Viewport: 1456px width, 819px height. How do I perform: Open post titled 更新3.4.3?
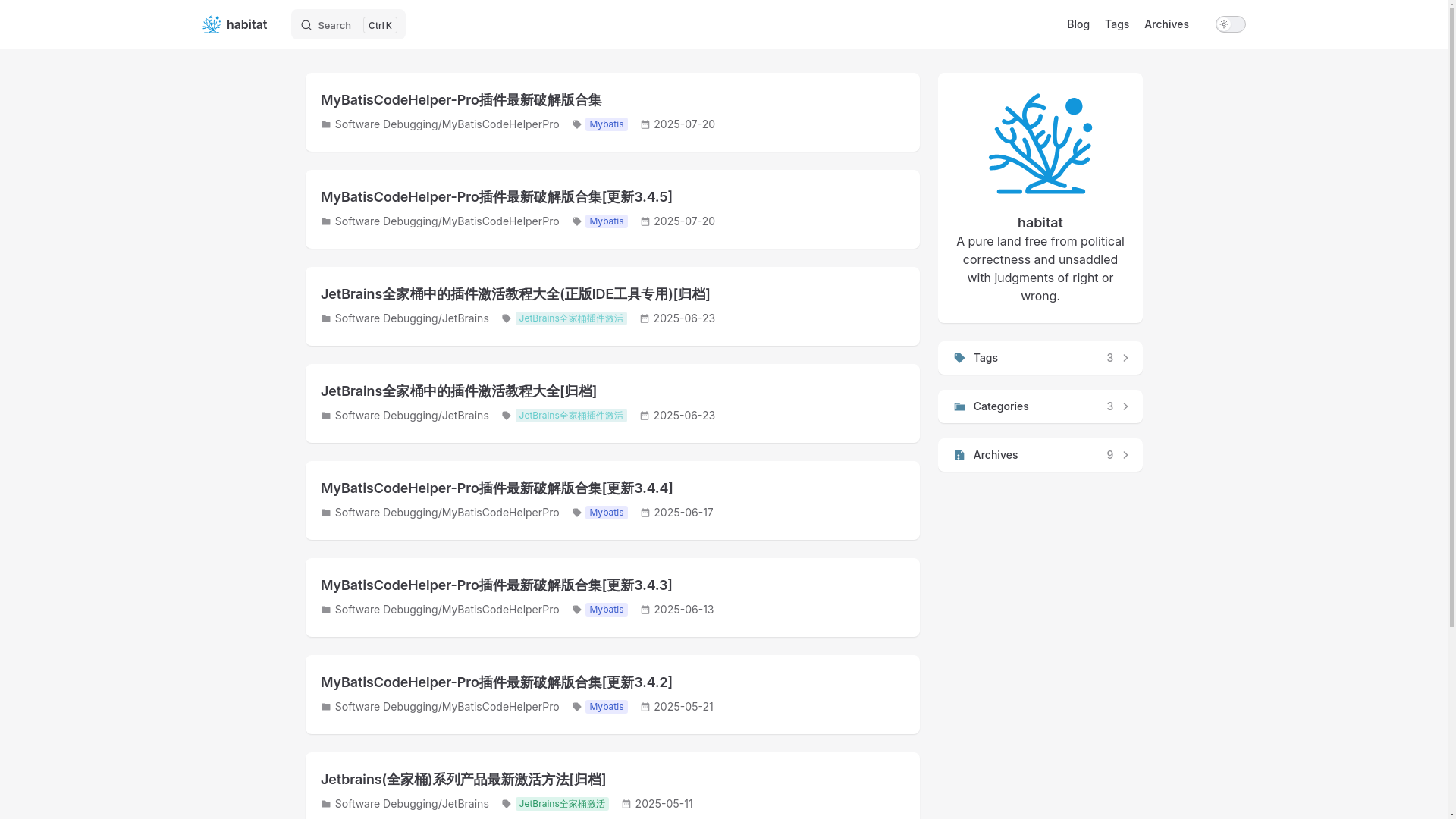pyautogui.click(x=496, y=585)
